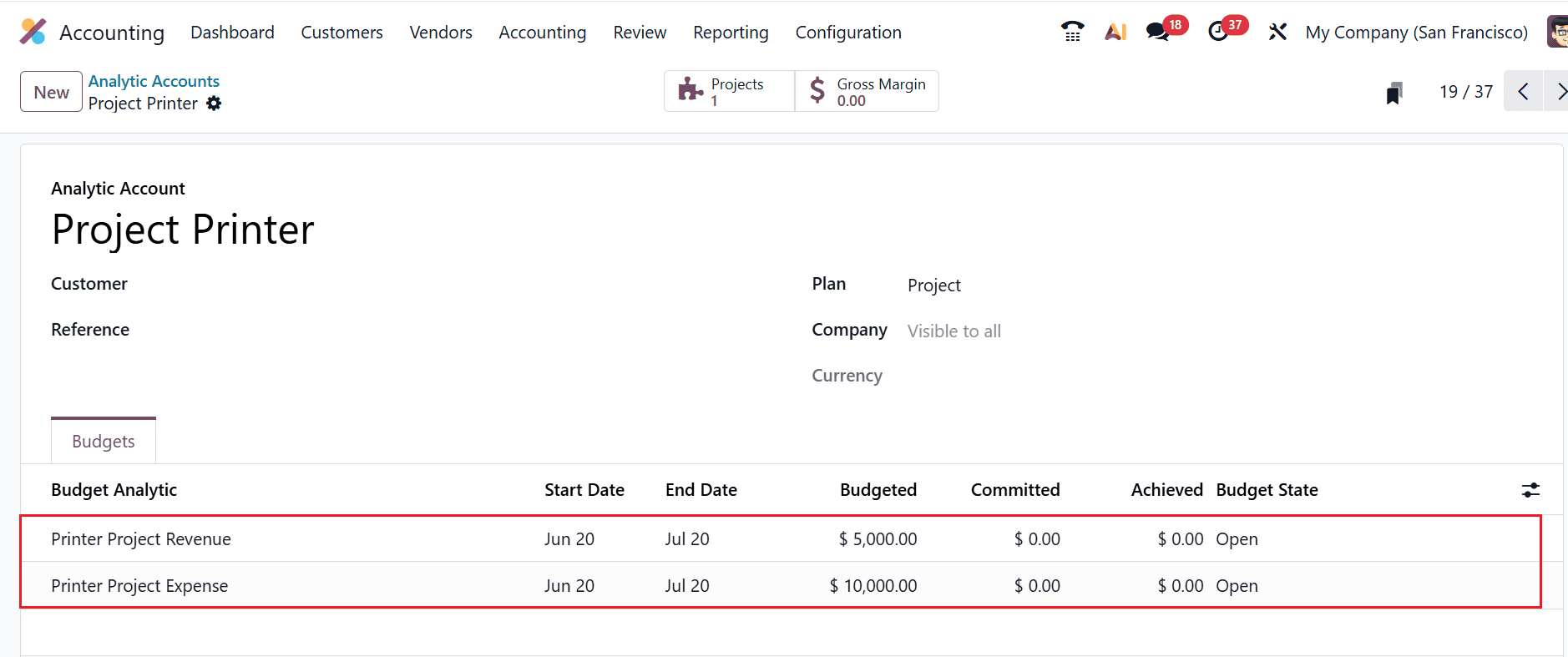Open the debug tools wrench icon
This screenshot has height=657, width=1568.
click(1277, 32)
